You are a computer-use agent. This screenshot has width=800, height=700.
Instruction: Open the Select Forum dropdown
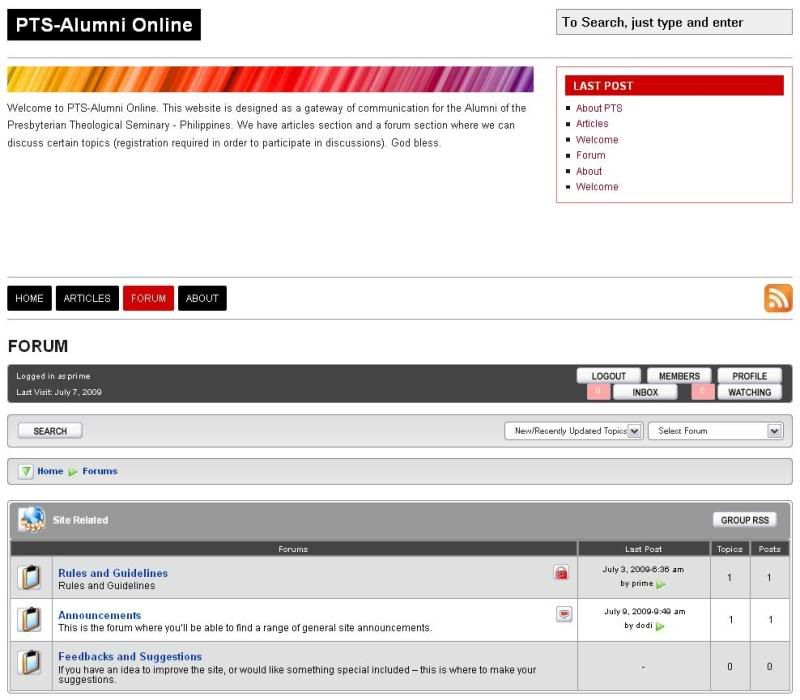point(715,431)
